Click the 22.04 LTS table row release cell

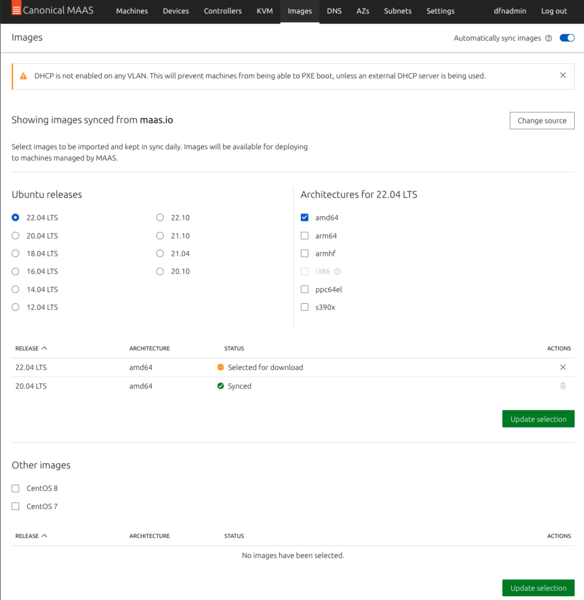[x=31, y=367]
